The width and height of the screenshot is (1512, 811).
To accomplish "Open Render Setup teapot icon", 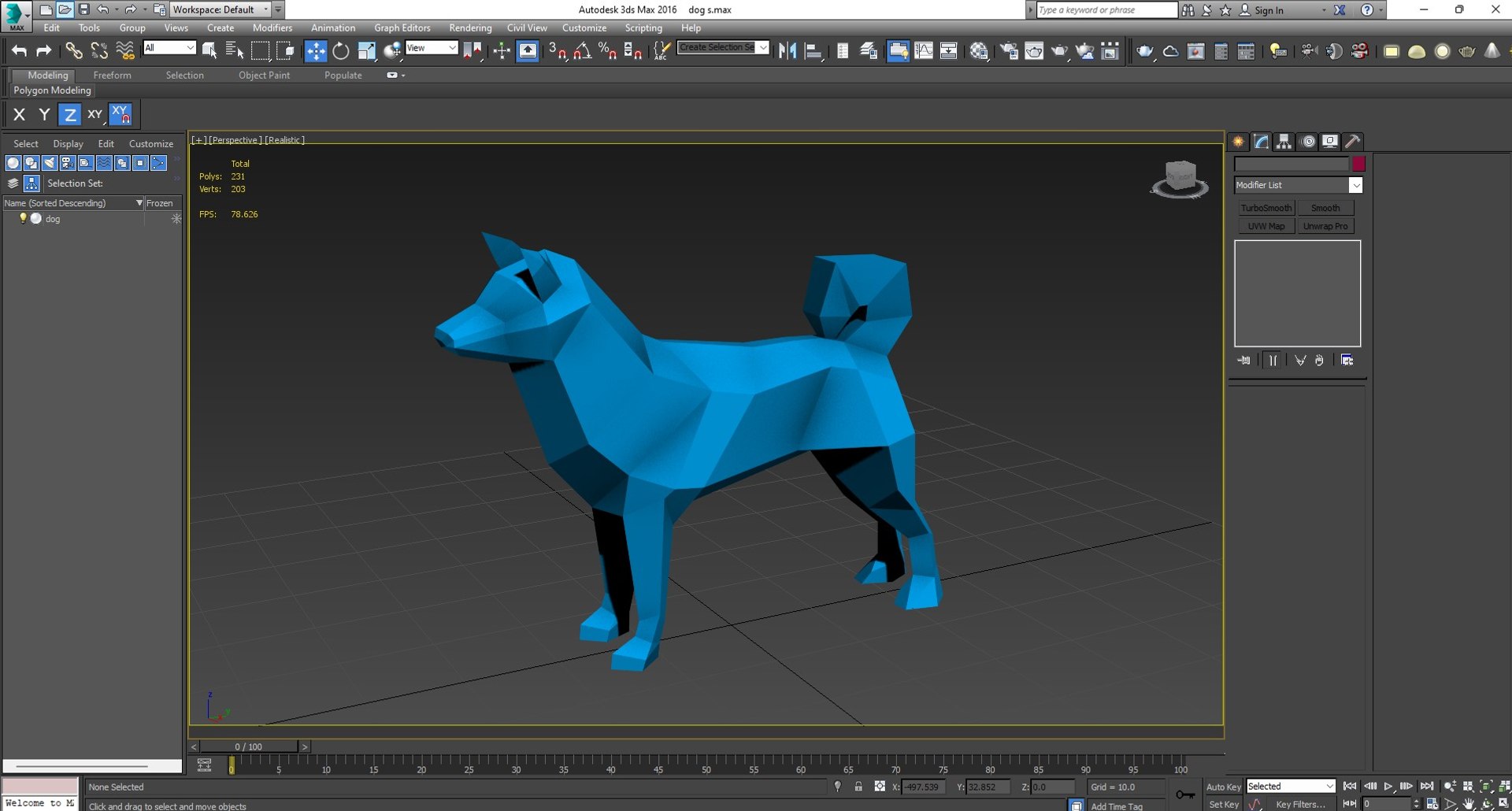I will point(1009,51).
